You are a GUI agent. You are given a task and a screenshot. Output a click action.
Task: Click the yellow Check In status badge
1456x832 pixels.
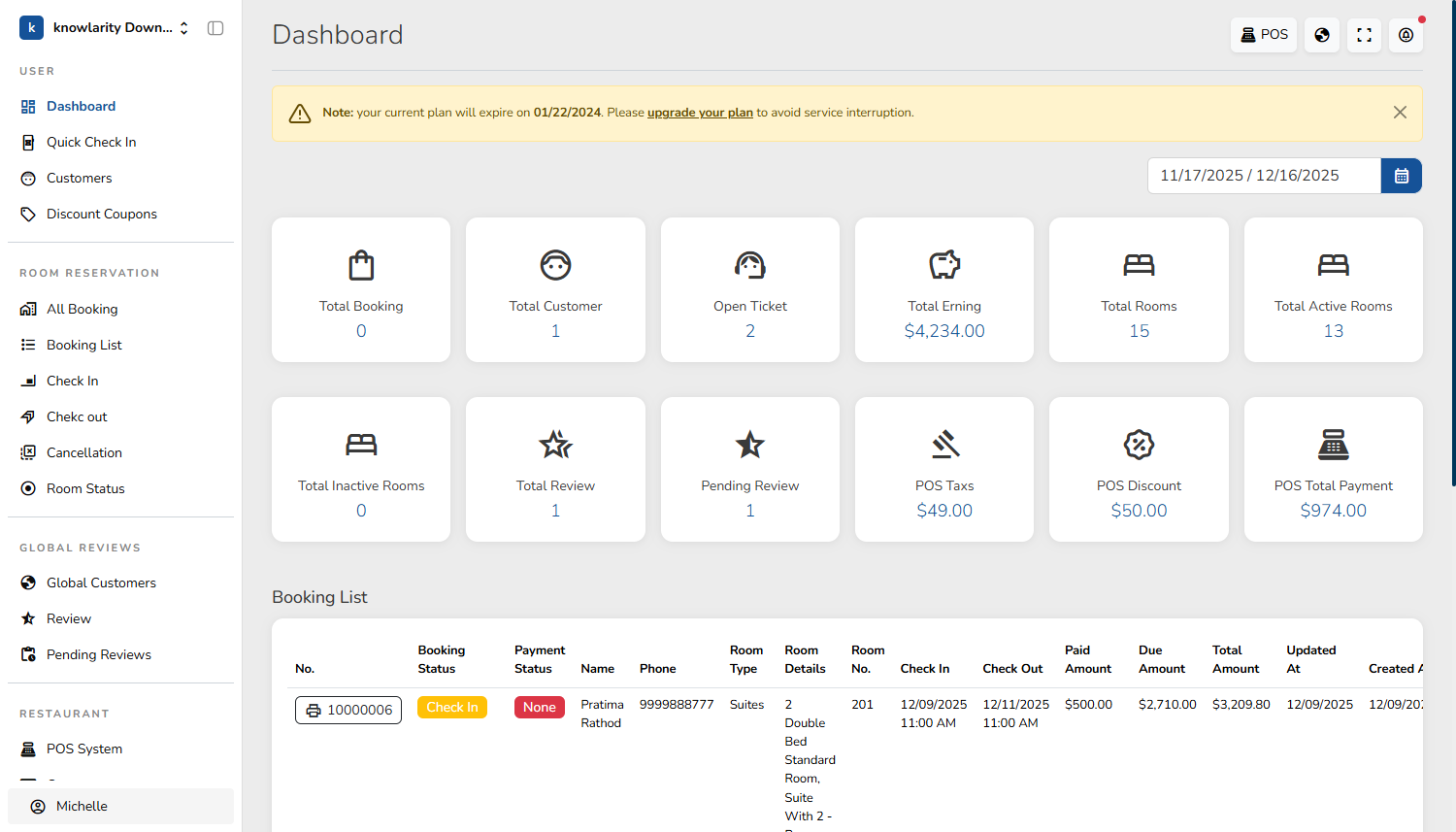point(451,708)
